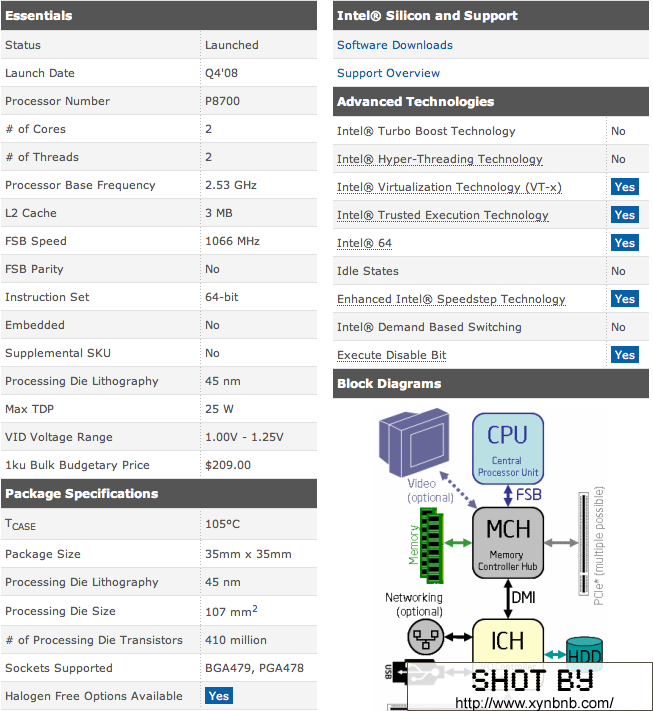The image size is (653, 711).
Task: Click the Yes badge for Halogen Free Options
Action: coord(219,696)
